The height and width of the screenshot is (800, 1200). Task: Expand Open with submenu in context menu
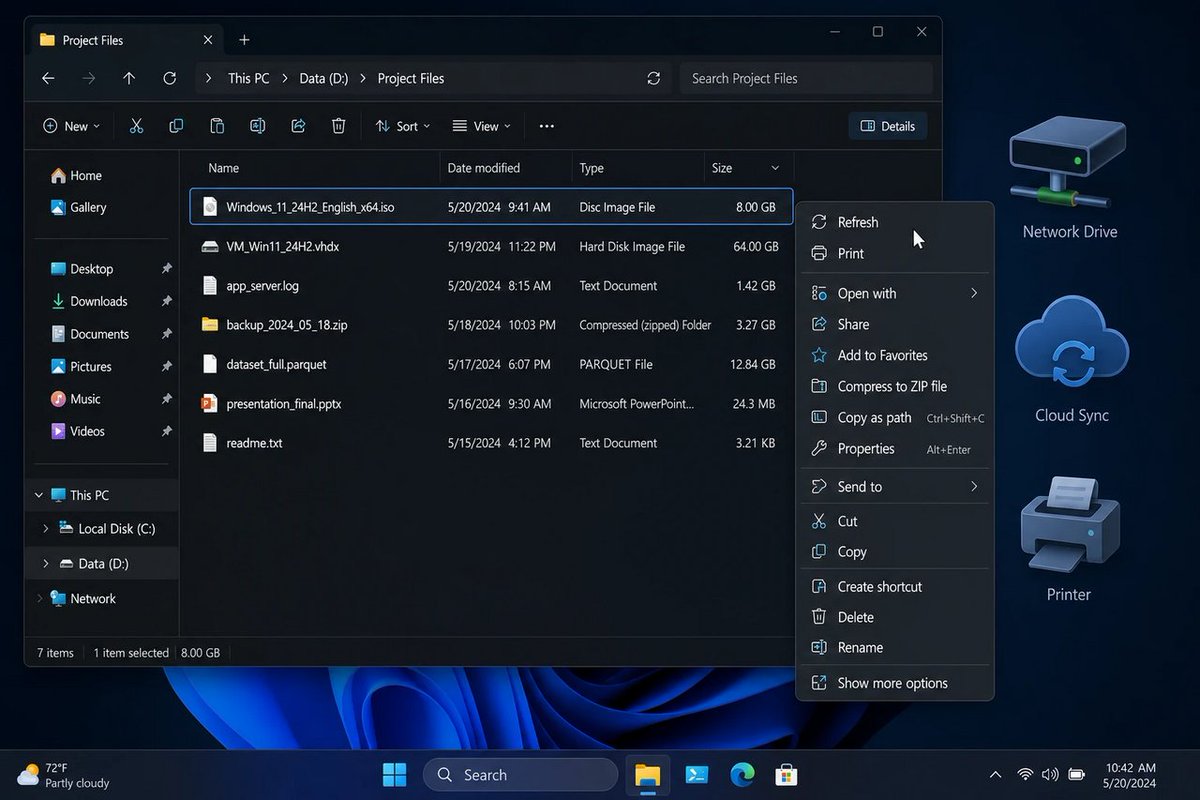click(x=974, y=293)
